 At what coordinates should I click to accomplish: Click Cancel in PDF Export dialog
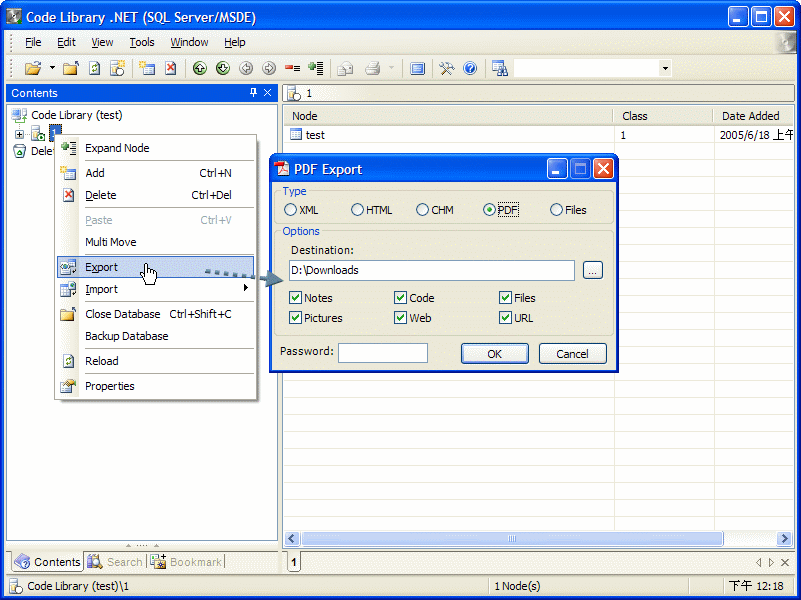coord(573,353)
